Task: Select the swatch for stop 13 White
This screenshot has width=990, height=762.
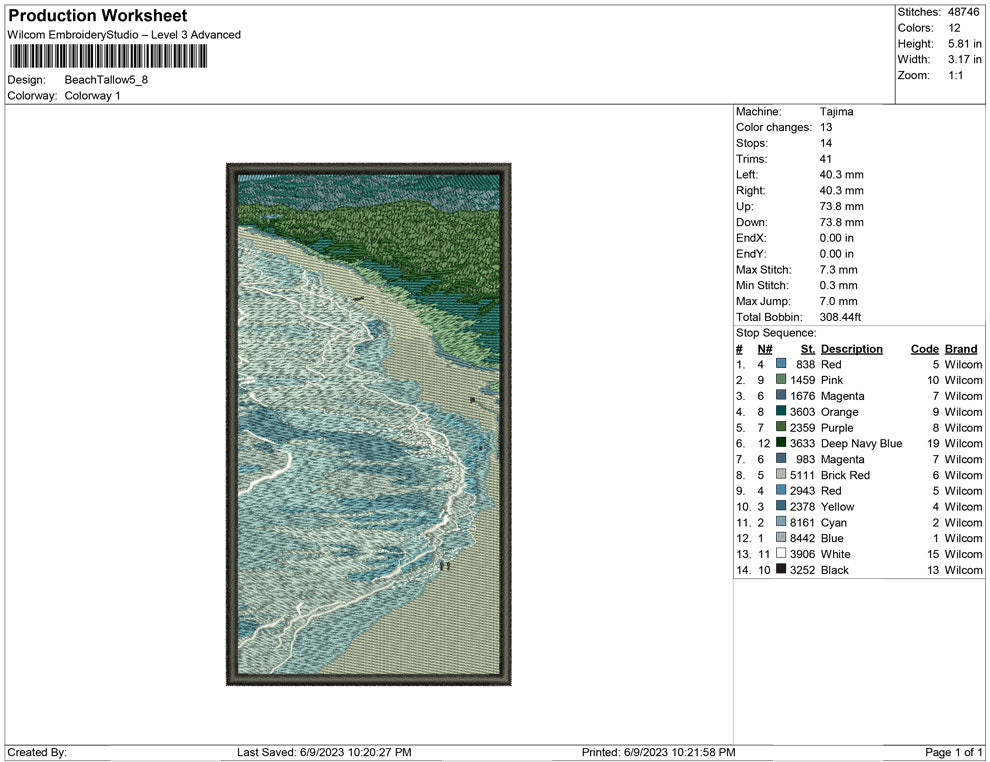Action: pos(781,553)
